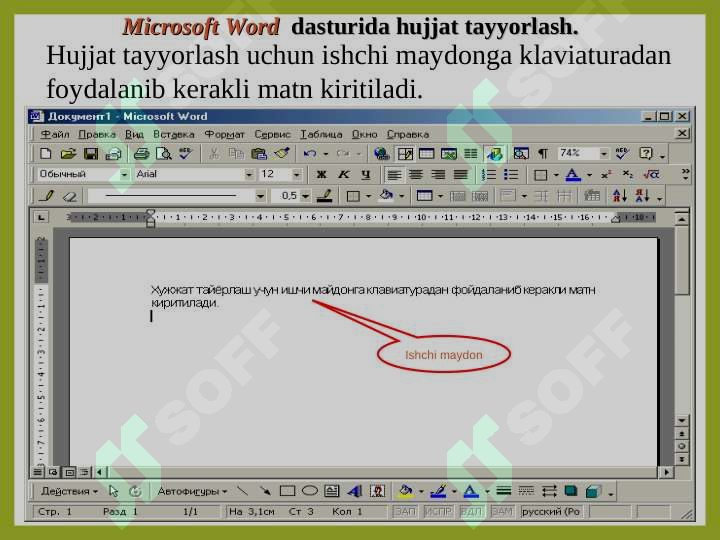
Task: Expand the Arial font dropdown
Action: (248, 174)
